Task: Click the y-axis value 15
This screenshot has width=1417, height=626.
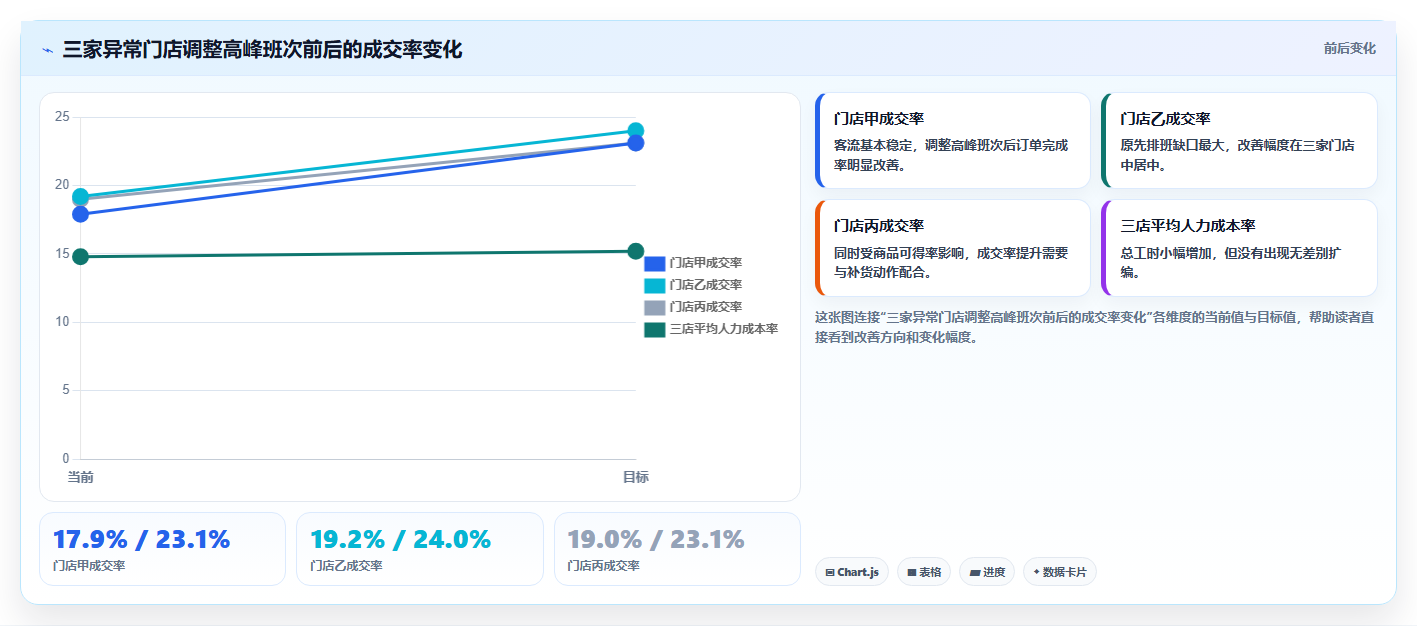Action: click(x=62, y=254)
